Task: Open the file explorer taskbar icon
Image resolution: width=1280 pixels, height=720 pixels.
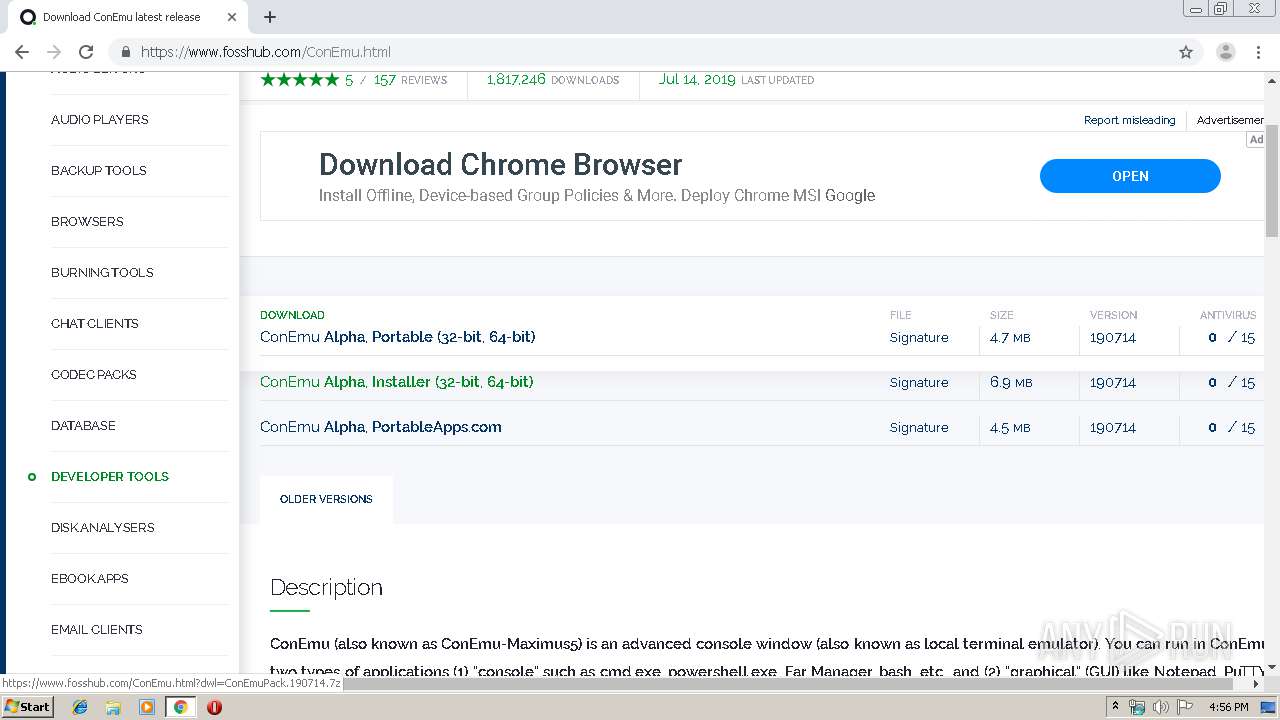Action: (113, 707)
